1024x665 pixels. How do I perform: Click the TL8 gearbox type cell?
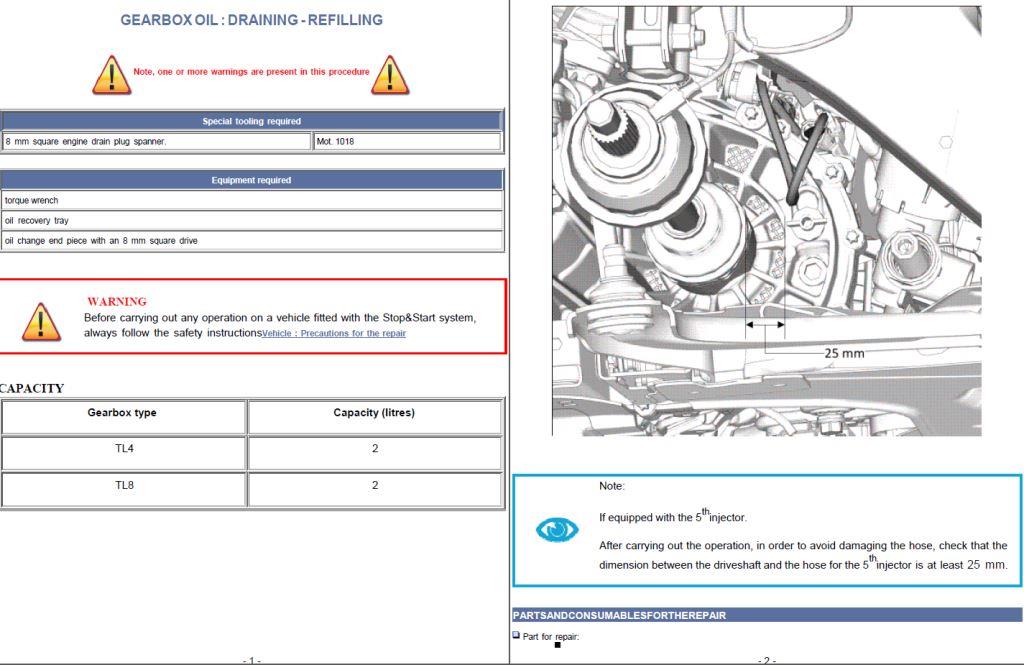click(123, 486)
